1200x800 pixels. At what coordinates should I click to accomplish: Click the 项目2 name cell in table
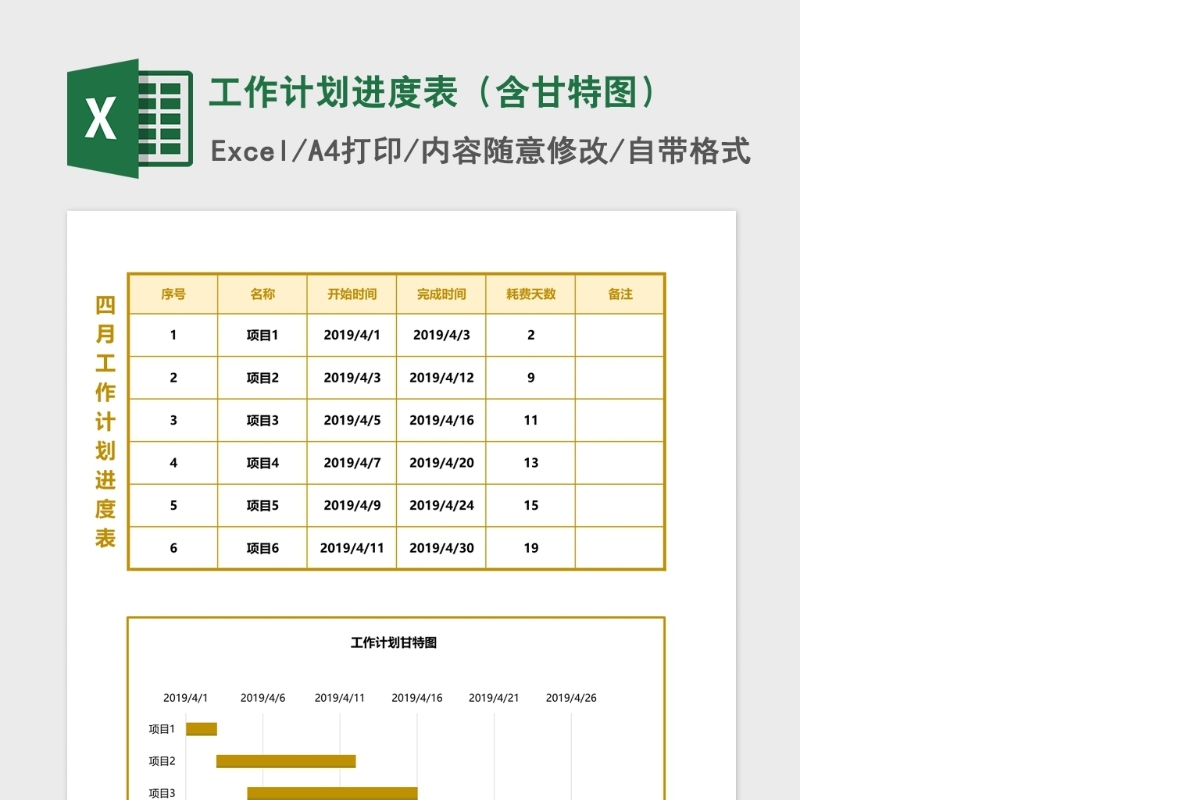262,378
